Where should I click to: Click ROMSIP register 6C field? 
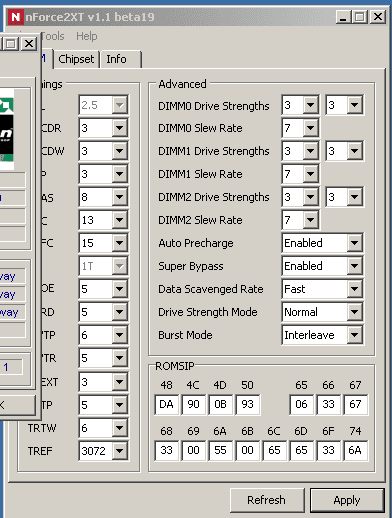coord(274,451)
